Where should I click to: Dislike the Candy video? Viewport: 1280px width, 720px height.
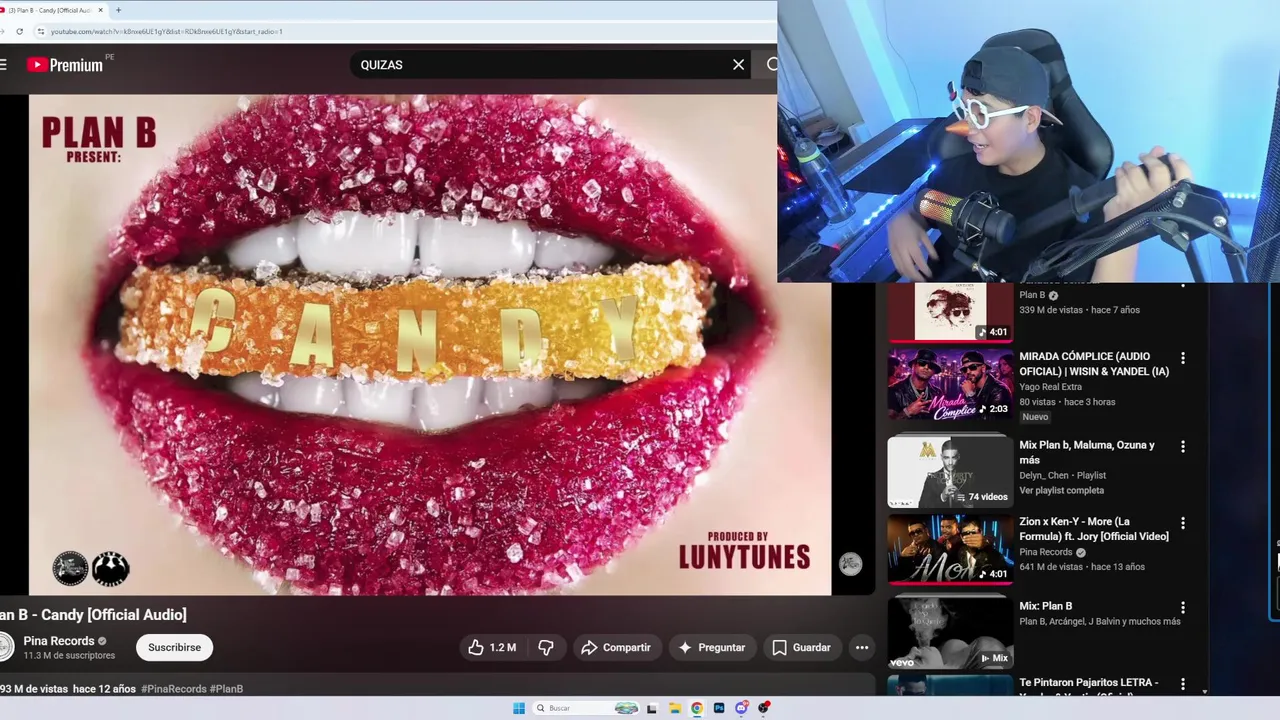546,647
